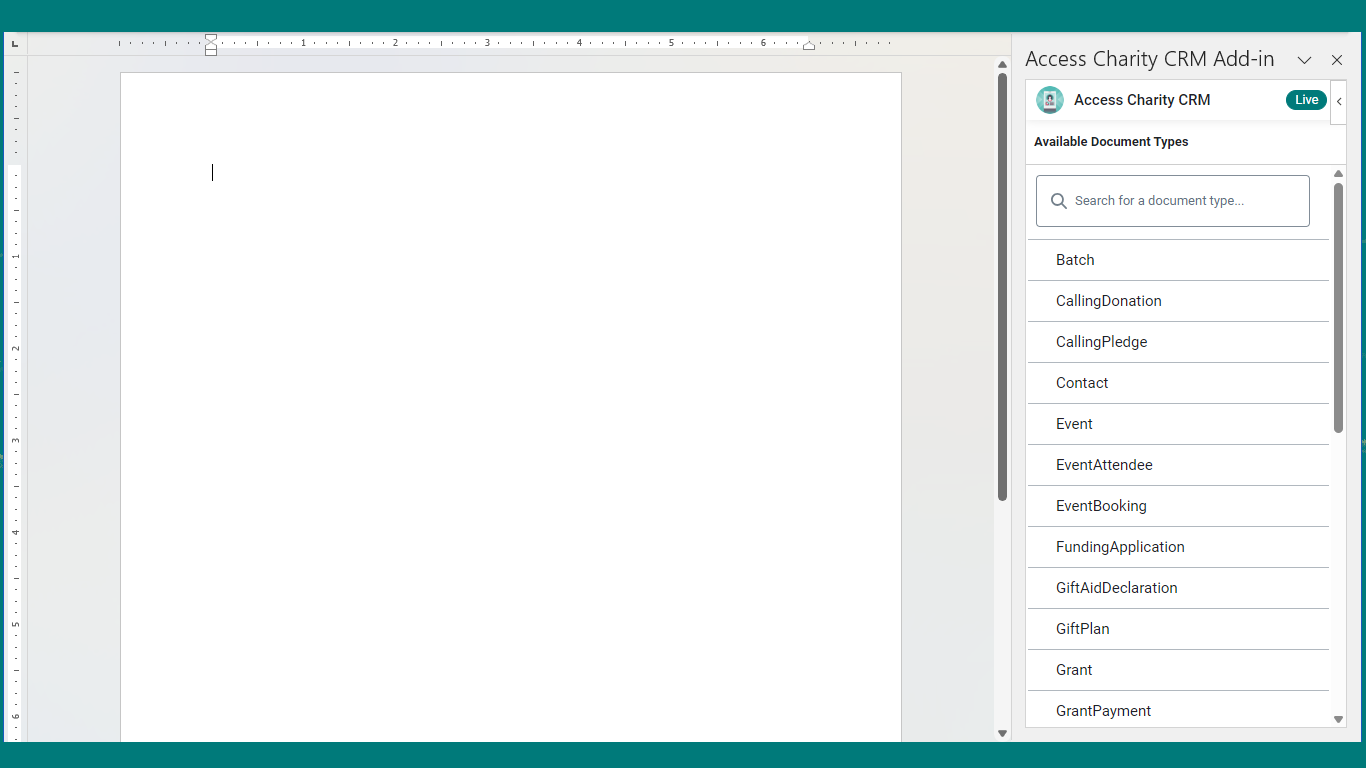Image resolution: width=1366 pixels, height=768 pixels.
Task: Click the Word document vertical scrollbar thumb
Action: pos(1002,287)
